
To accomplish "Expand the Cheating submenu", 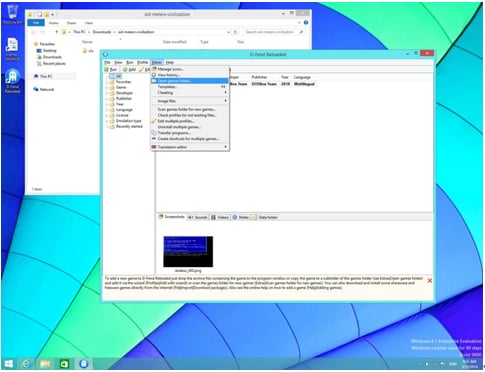I will pos(189,92).
